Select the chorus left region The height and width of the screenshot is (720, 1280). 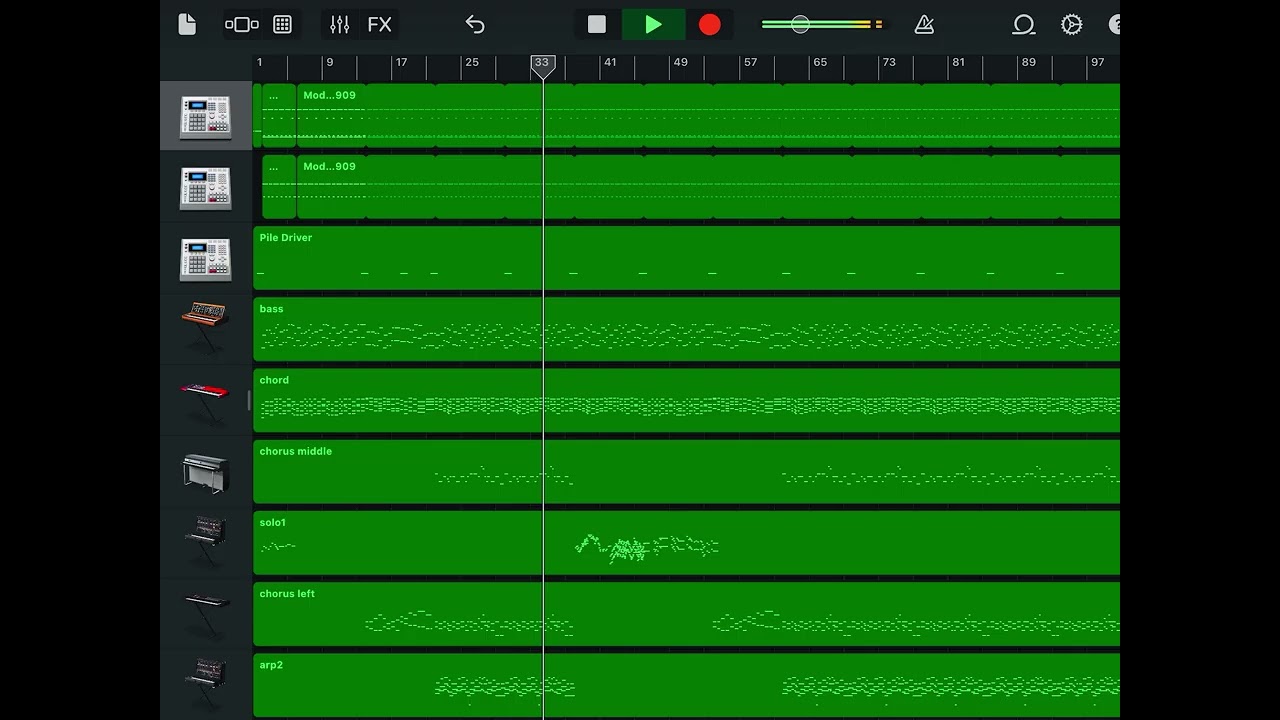coord(686,614)
